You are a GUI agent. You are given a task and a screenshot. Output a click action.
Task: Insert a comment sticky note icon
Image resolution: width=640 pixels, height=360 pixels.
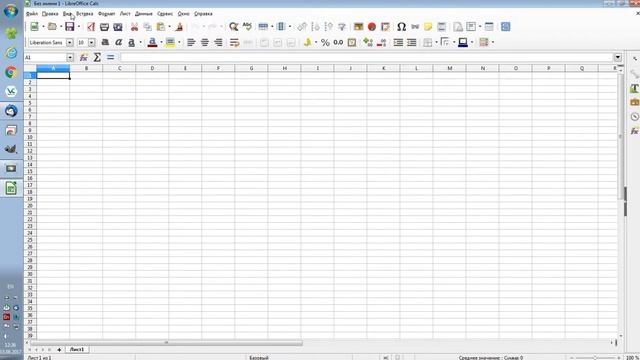click(428, 27)
